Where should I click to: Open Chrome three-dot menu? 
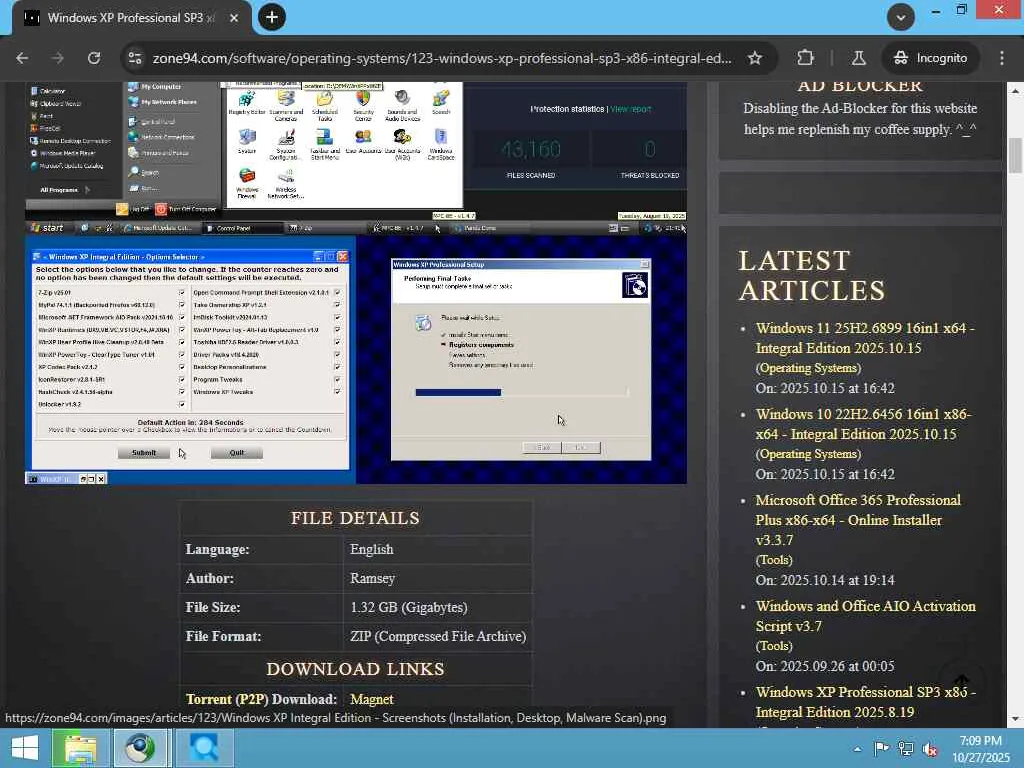pyautogui.click(x=1001, y=58)
